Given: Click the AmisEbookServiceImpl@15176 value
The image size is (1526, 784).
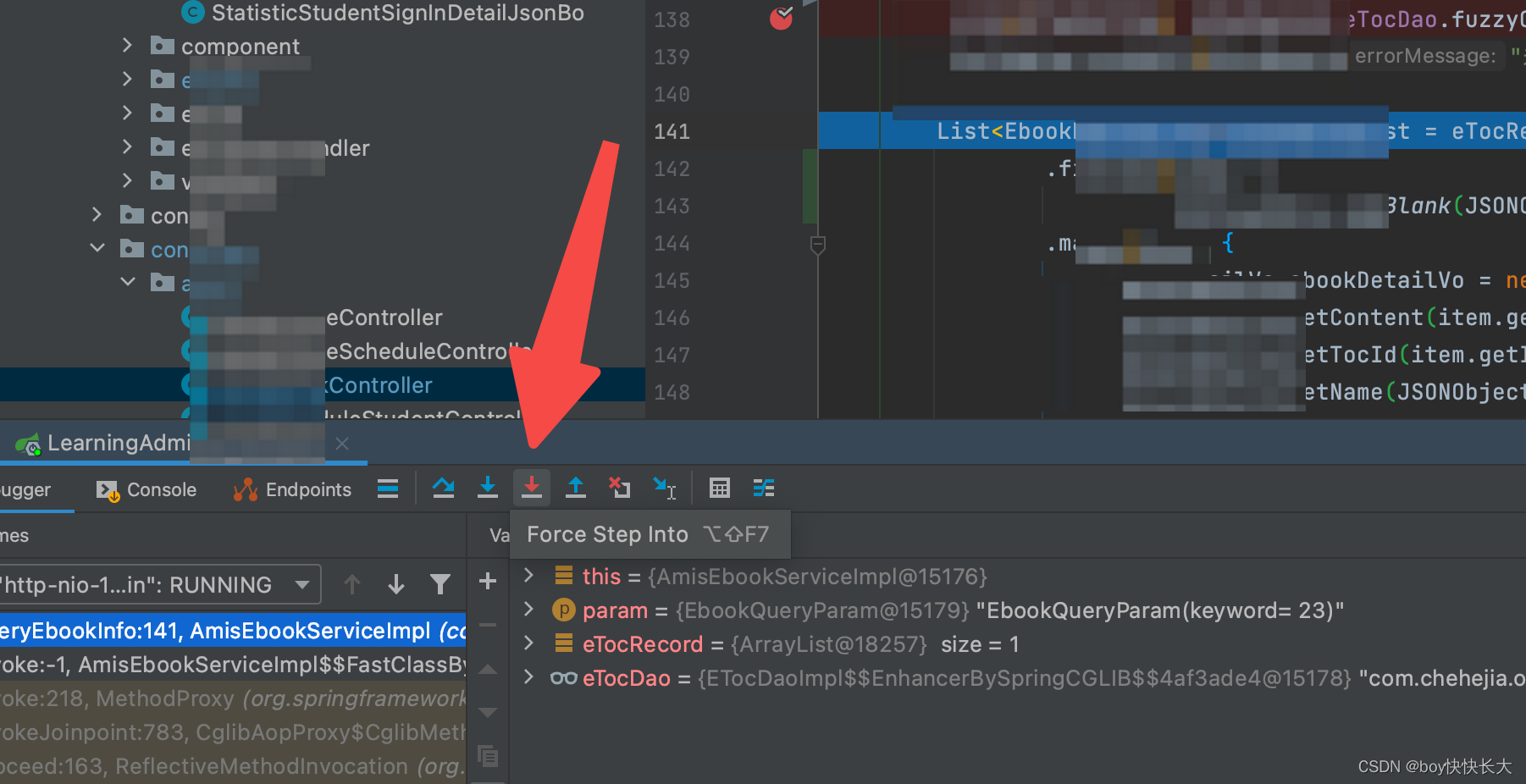Looking at the screenshot, I should [817, 577].
